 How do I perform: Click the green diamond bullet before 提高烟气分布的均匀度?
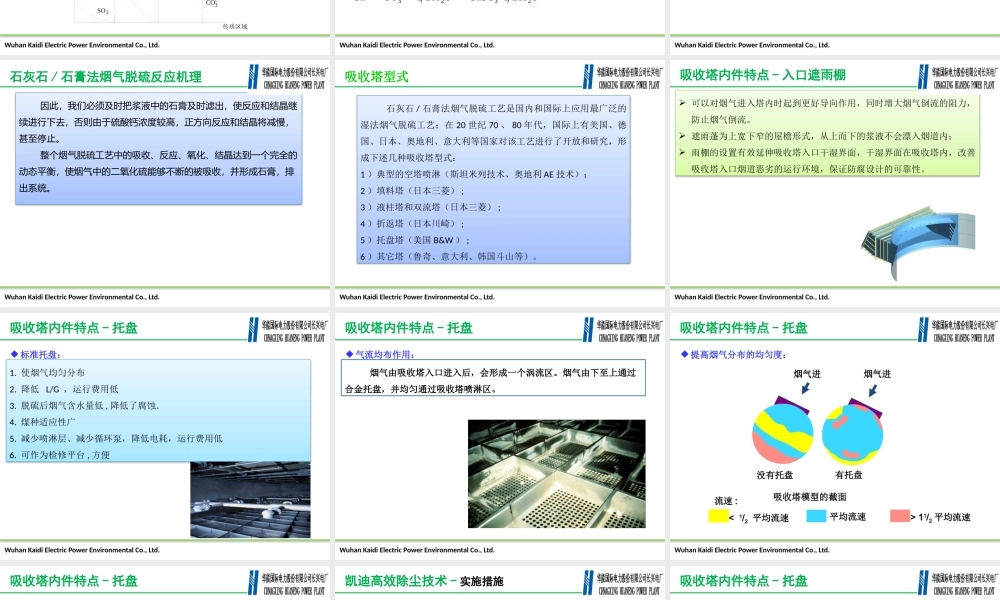pos(682,351)
